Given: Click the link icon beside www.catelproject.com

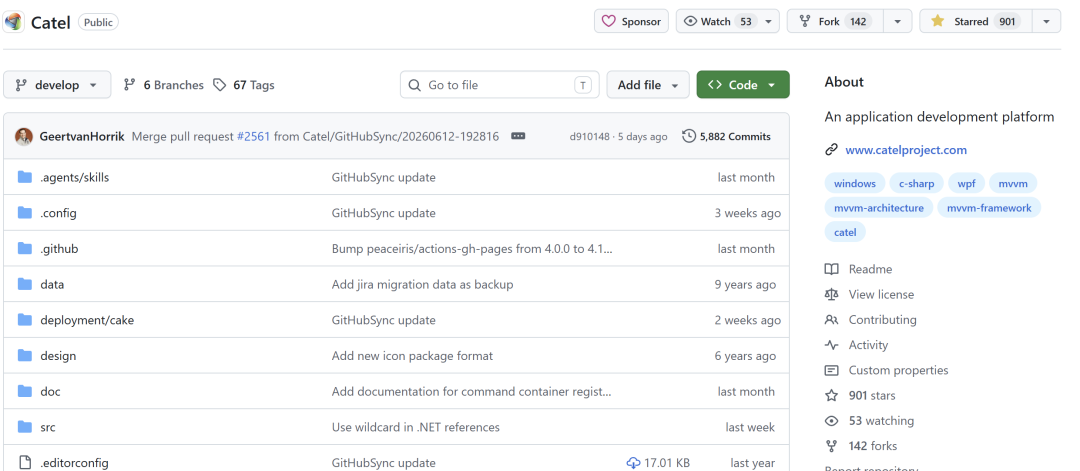Looking at the screenshot, I should click(x=831, y=149).
